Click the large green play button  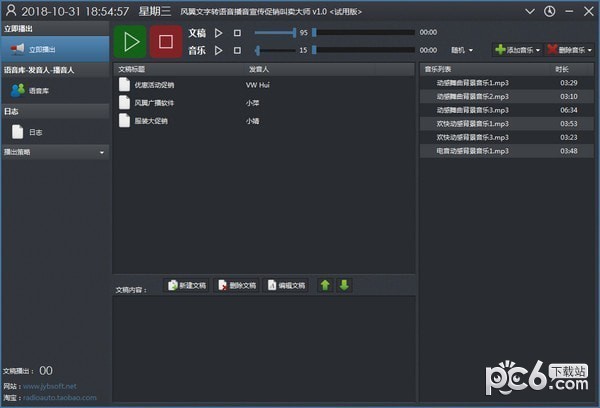point(130,42)
